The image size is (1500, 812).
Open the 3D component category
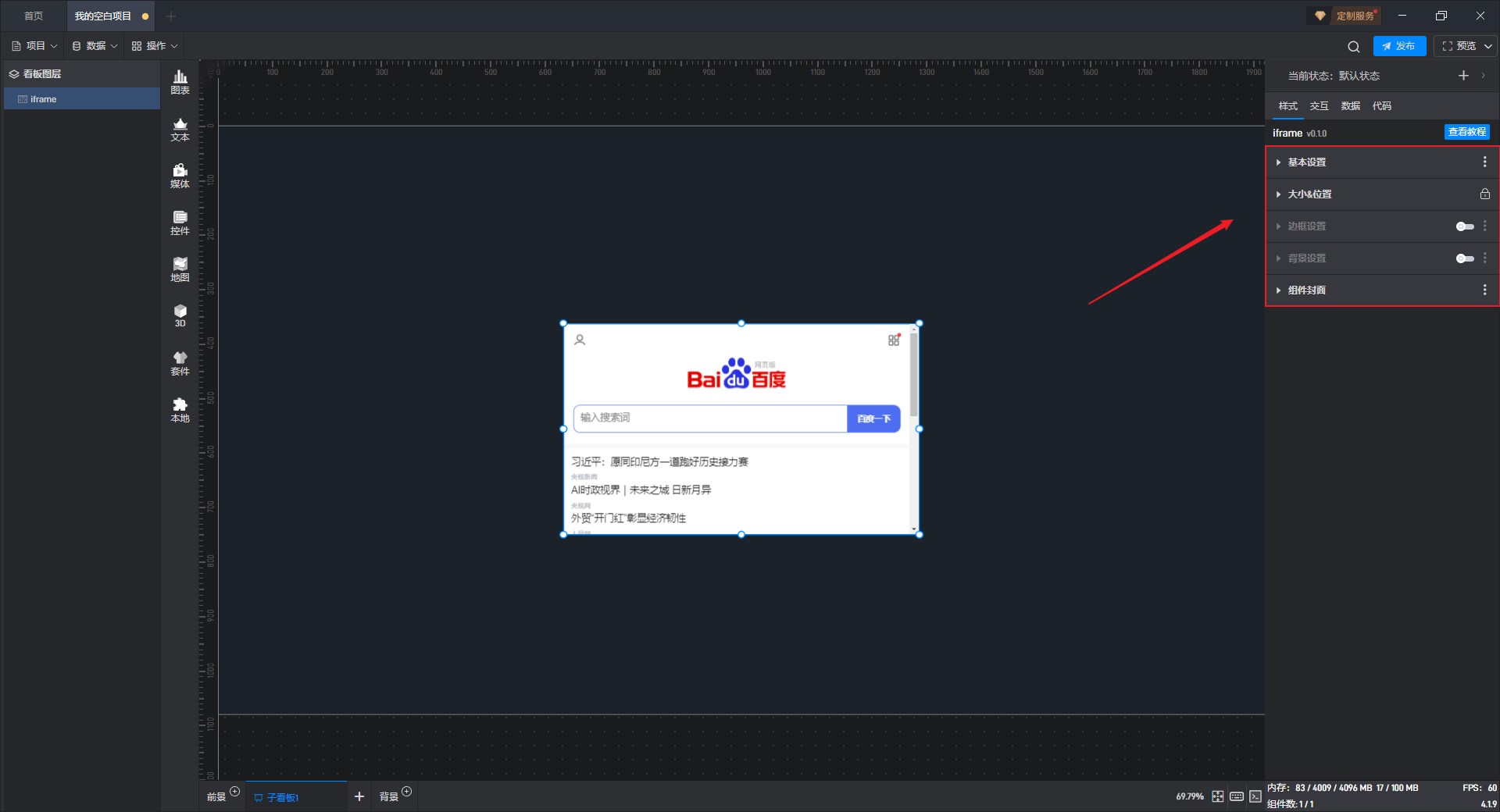180,315
